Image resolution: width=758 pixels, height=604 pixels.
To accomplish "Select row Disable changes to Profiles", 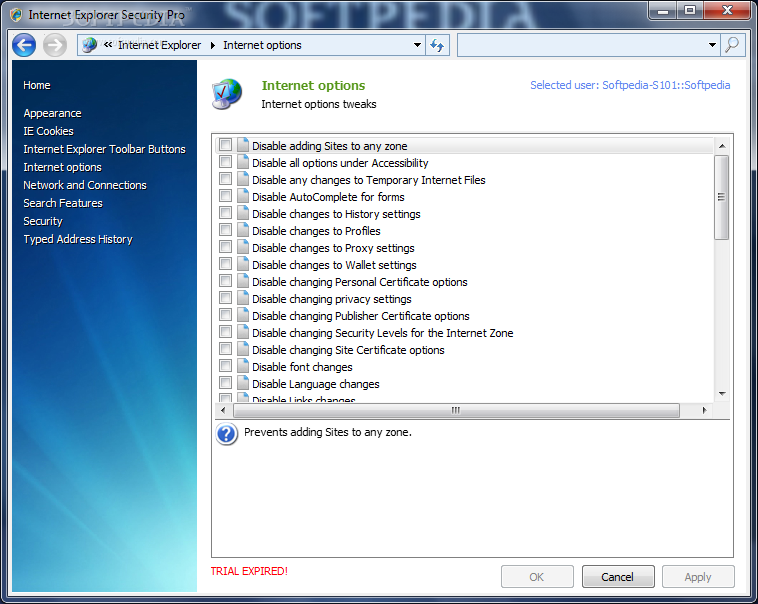I will (x=464, y=231).
